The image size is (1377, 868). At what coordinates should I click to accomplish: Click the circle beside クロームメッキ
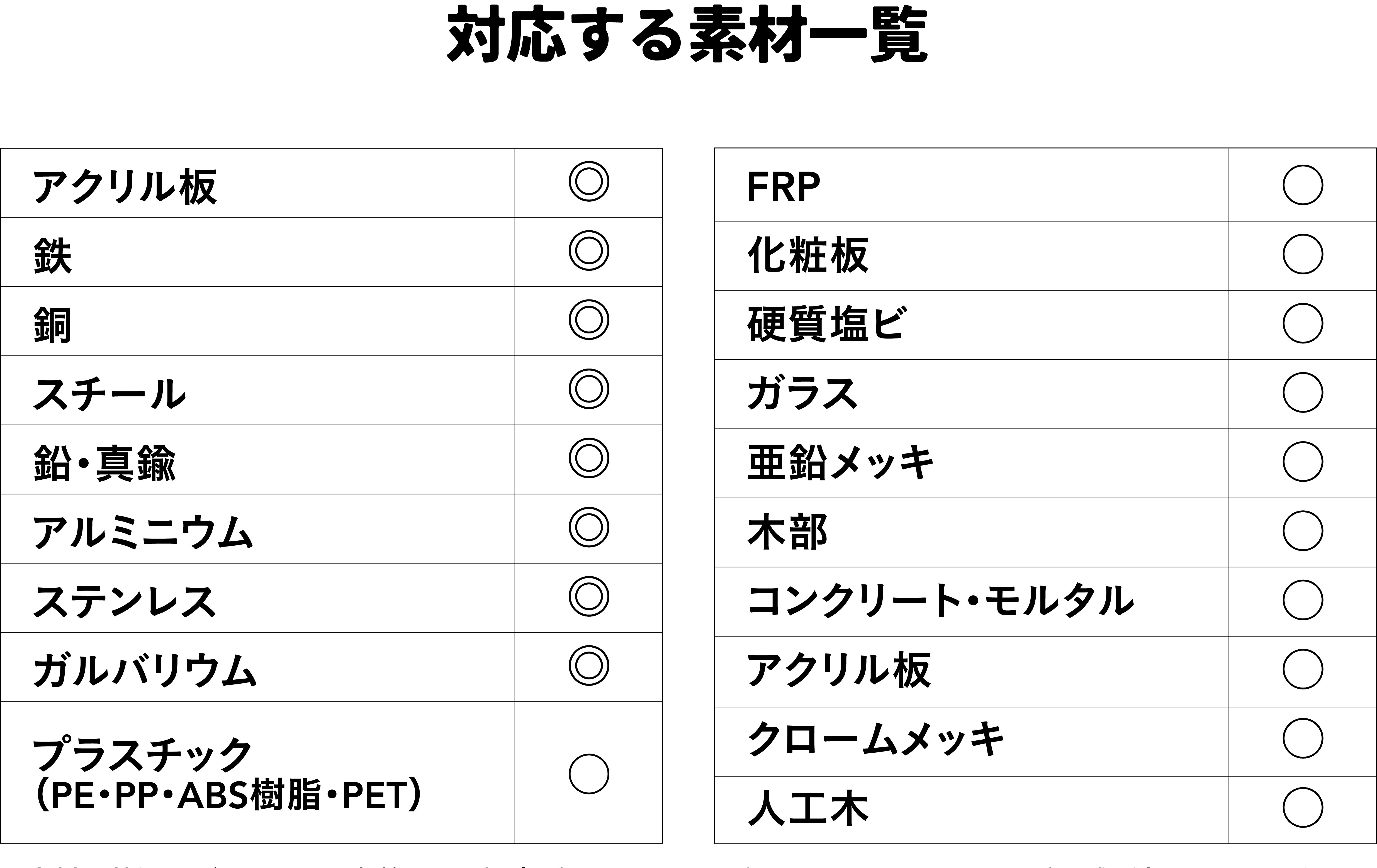pos(1303,738)
